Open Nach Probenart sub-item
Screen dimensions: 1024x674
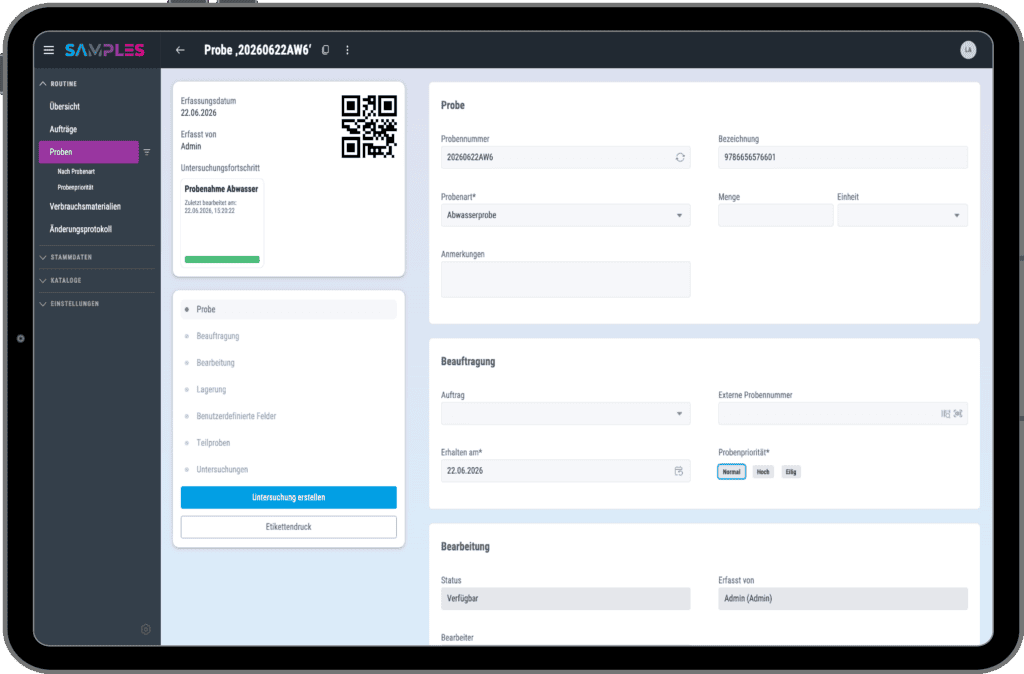click(x=76, y=172)
